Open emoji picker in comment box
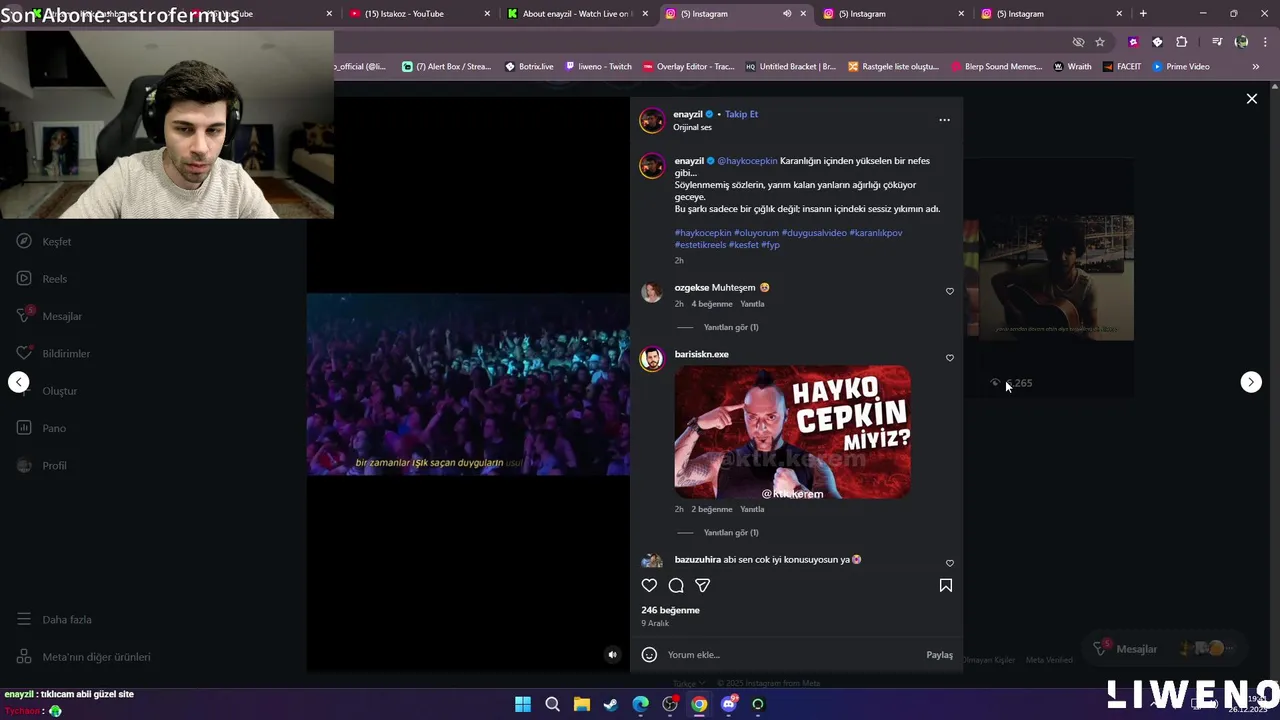1280x720 pixels. coord(649,655)
